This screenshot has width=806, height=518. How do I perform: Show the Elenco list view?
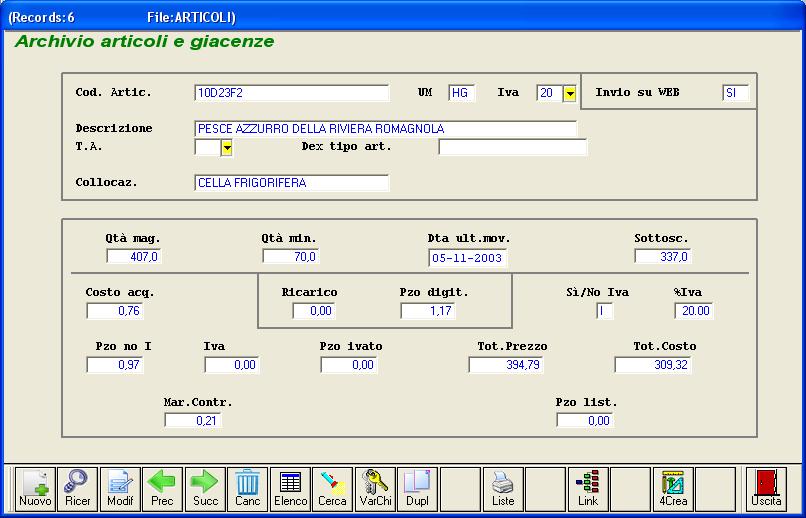tap(290, 489)
